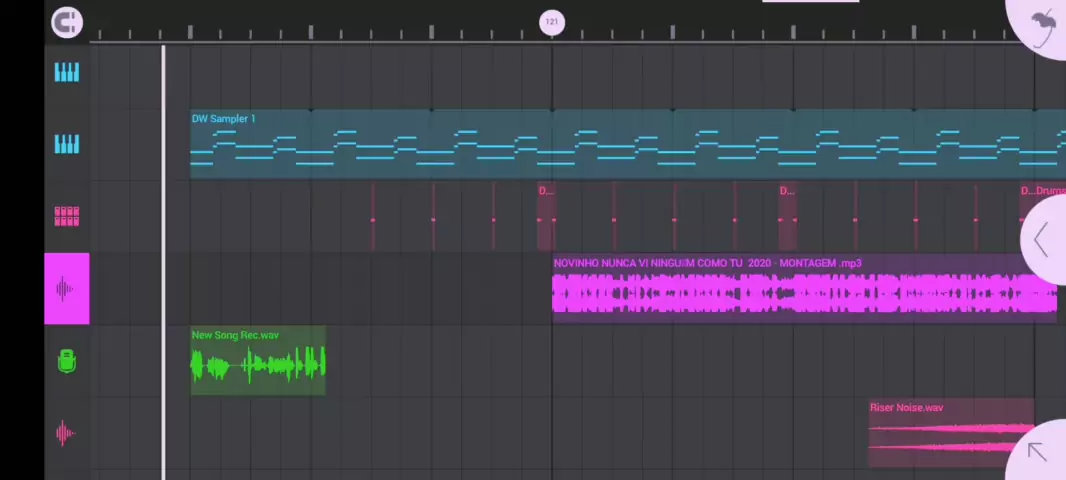This screenshot has height=480, width=1066.
Task: Select the Riser Noise audio track icon
Action: 67,433
